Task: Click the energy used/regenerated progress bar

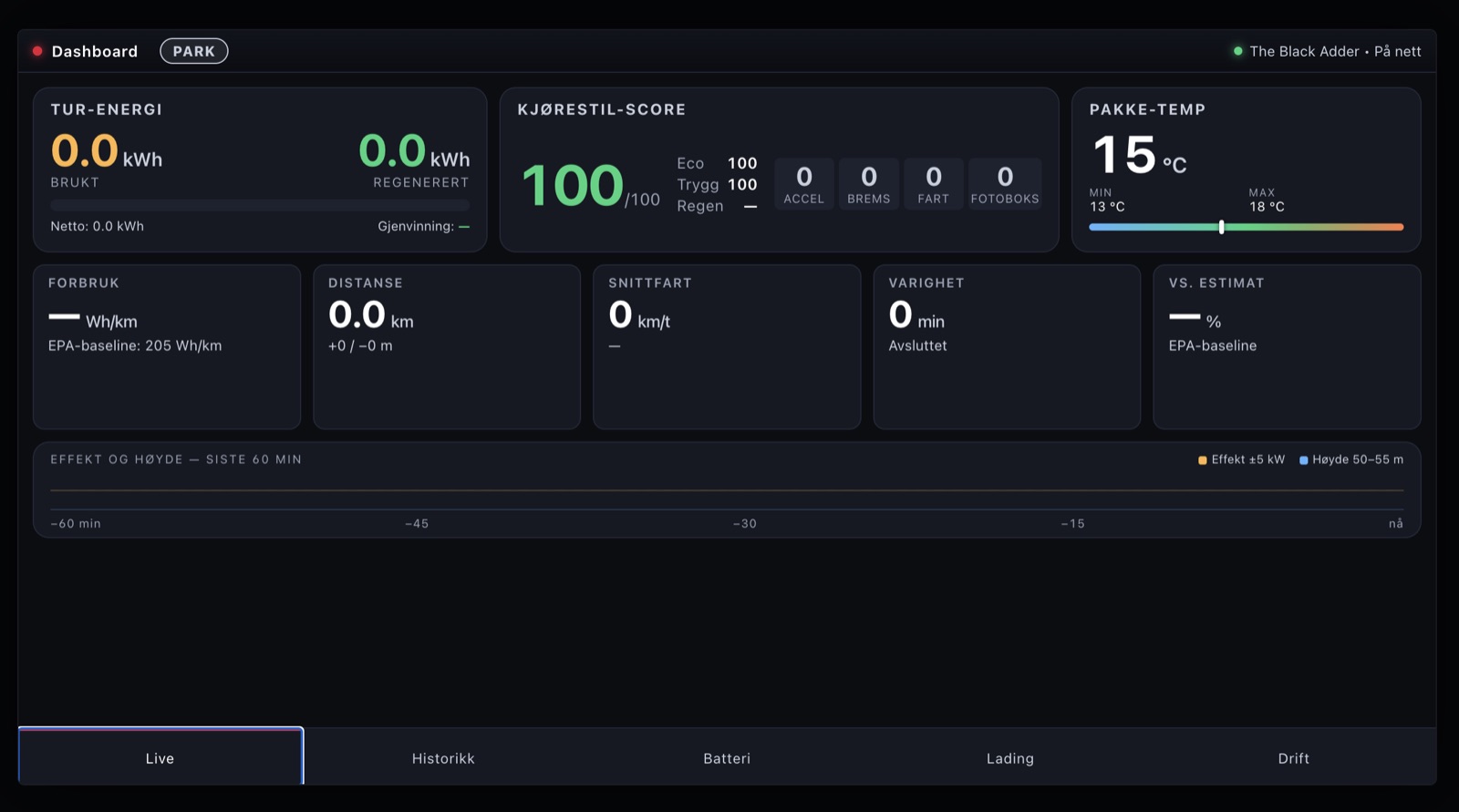Action: 260,205
